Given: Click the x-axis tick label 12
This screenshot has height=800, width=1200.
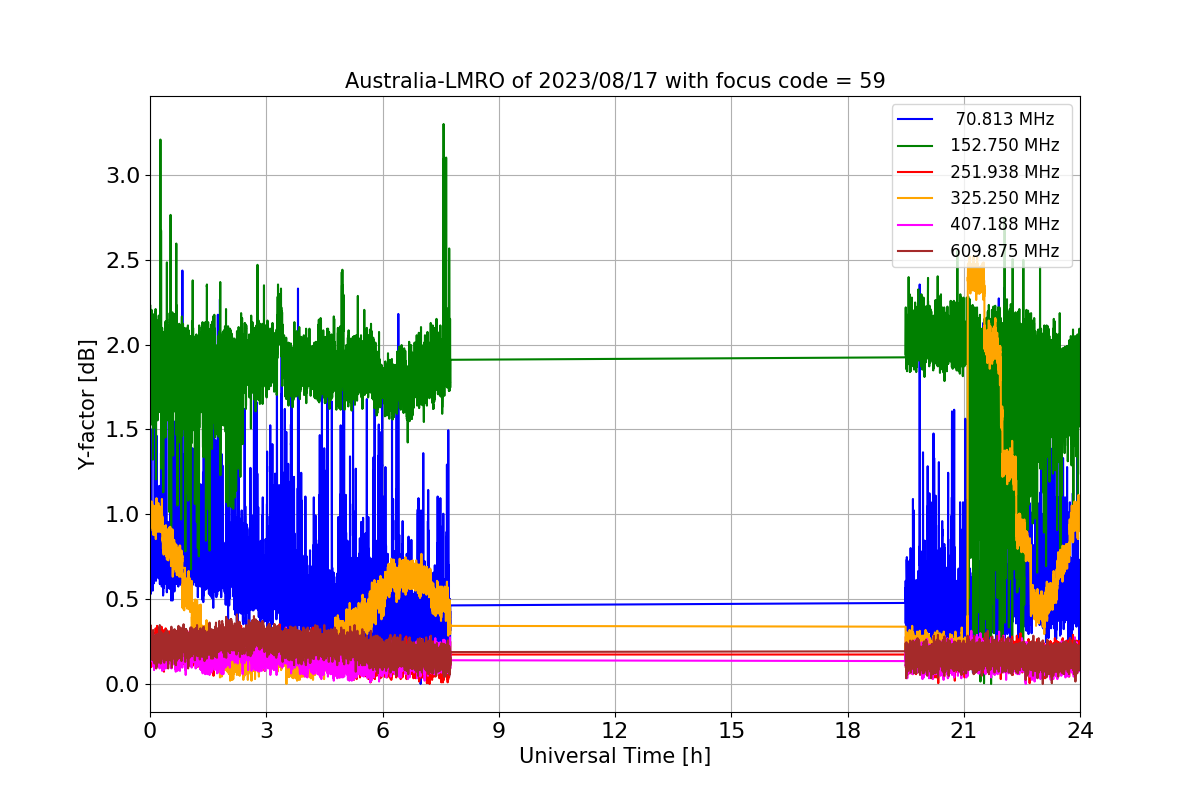Looking at the screenshot, I should (x=615, y=731).
